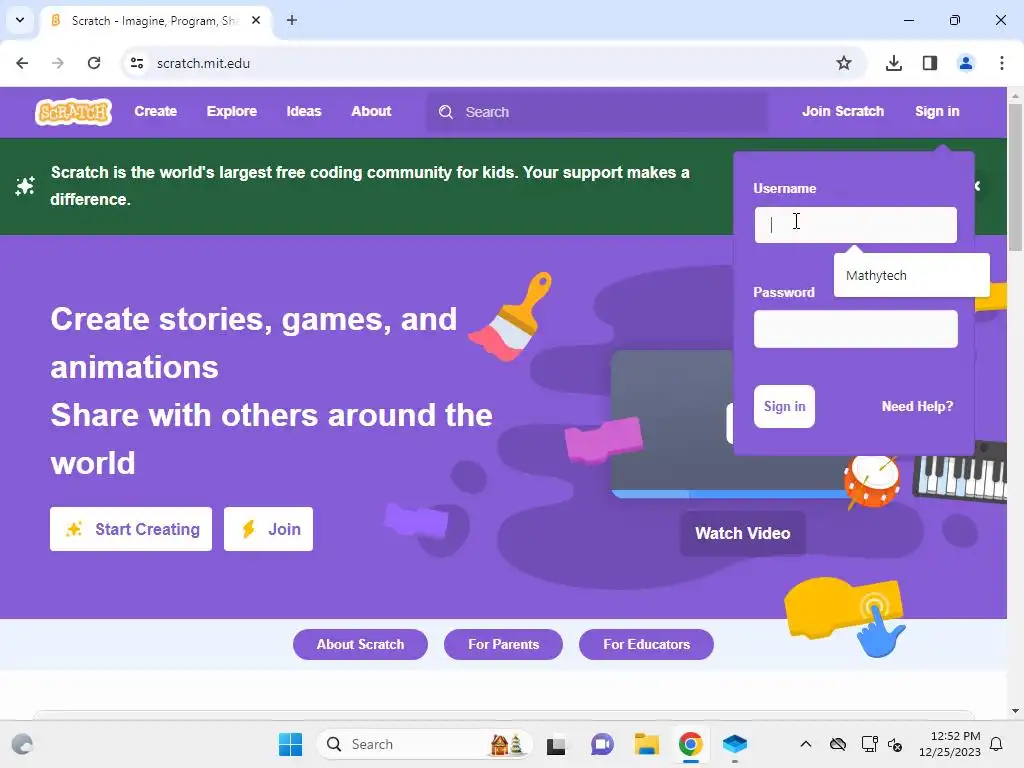
Task: Open the Chrome three-dot menu
Action: pyautogui.click(x=1002, y=63)
